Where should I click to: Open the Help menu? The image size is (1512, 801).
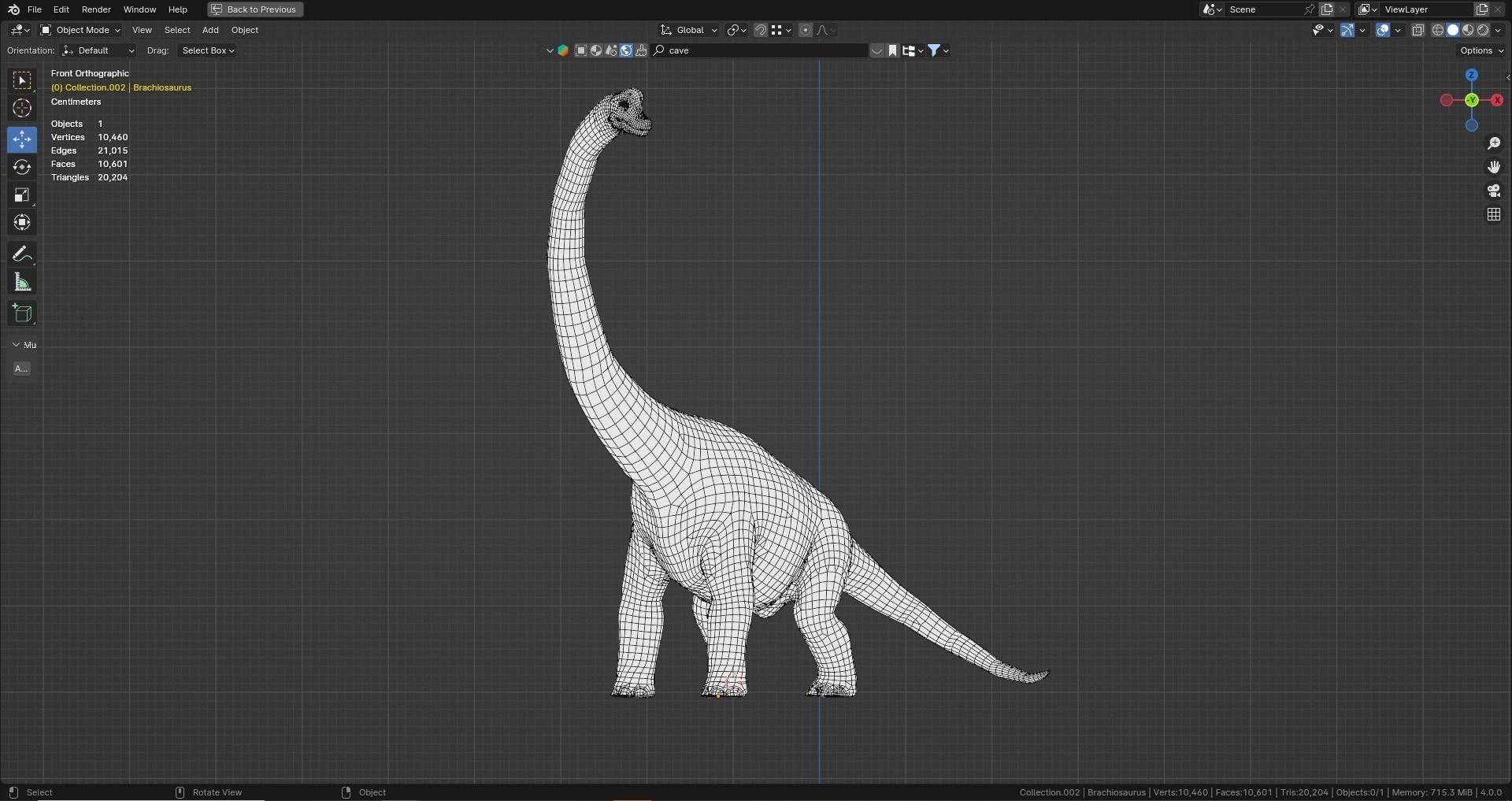(x=178, y=9)
